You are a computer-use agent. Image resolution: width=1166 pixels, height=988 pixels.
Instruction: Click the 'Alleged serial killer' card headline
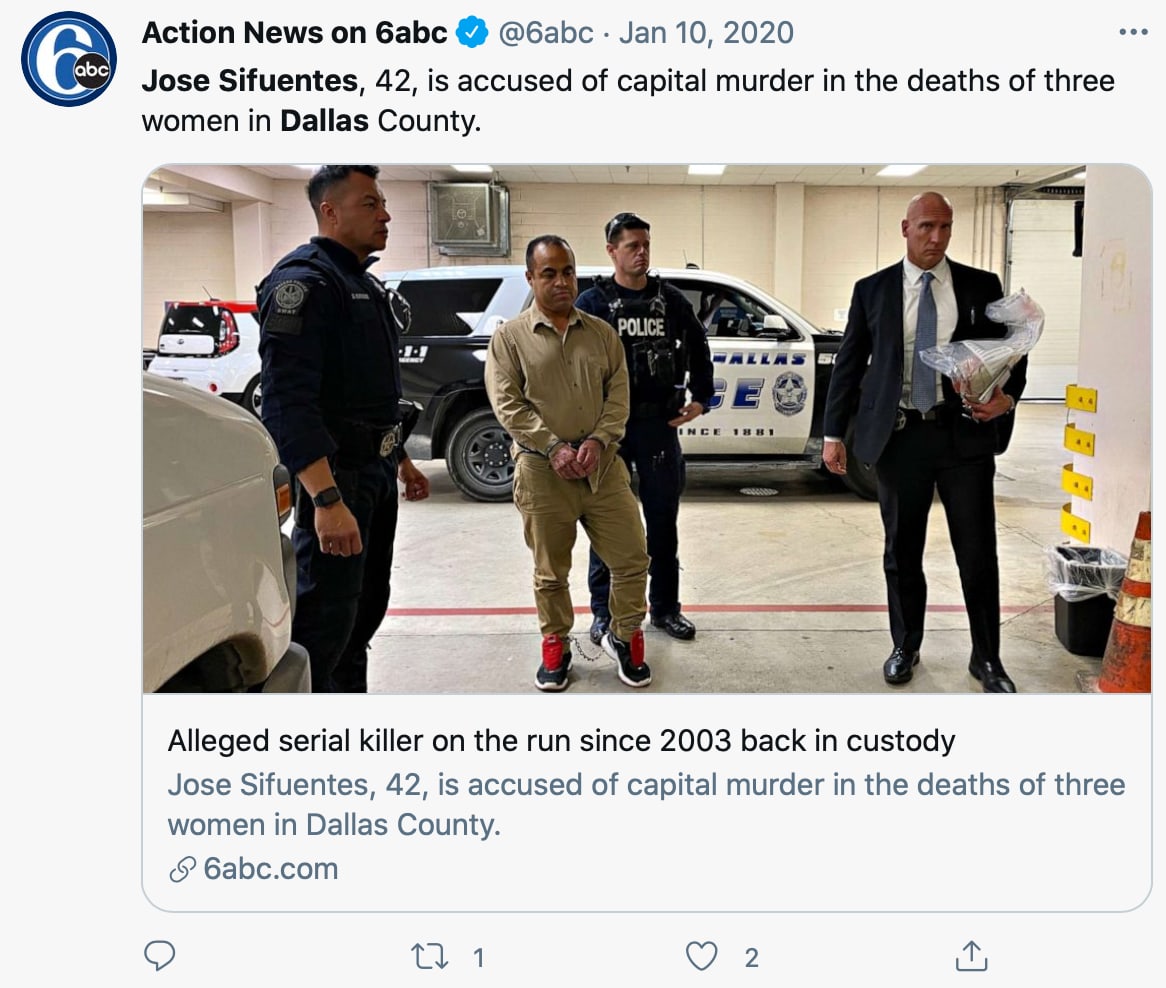(x=561, y=741)
